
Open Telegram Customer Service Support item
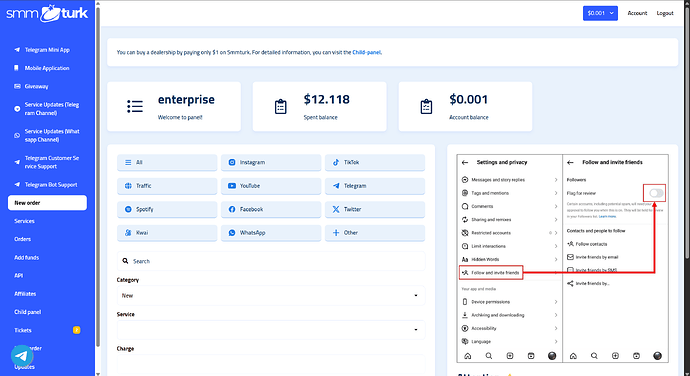[x=47, y=162]
